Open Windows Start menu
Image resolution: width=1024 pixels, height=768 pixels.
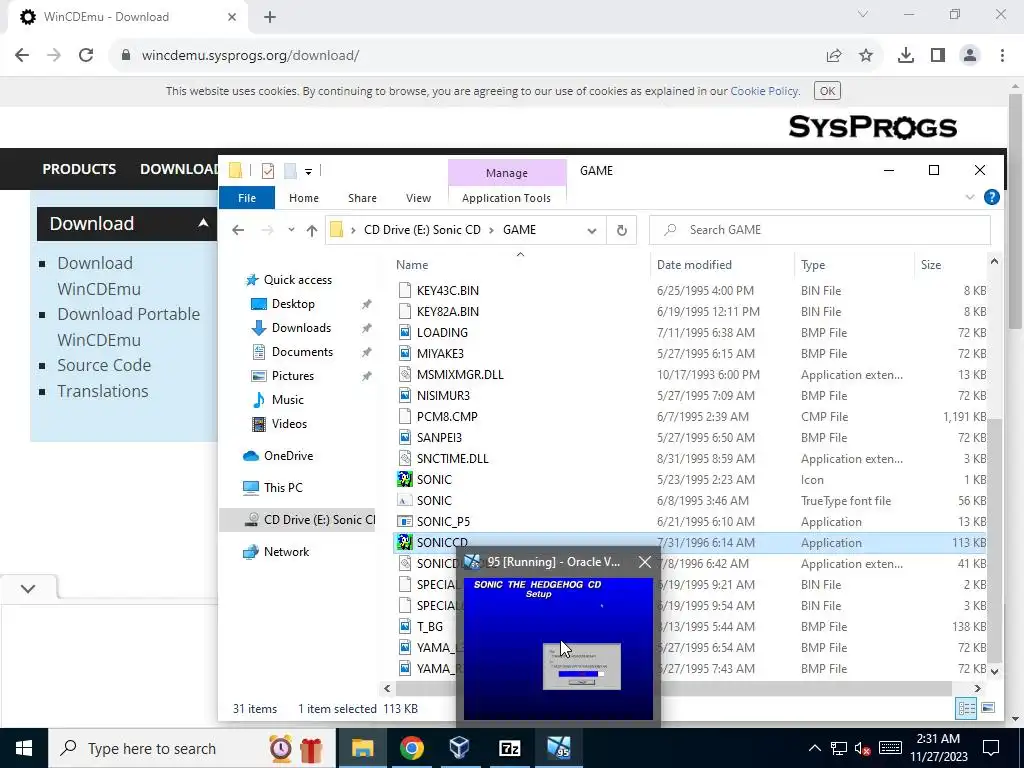tap(24, 748)
